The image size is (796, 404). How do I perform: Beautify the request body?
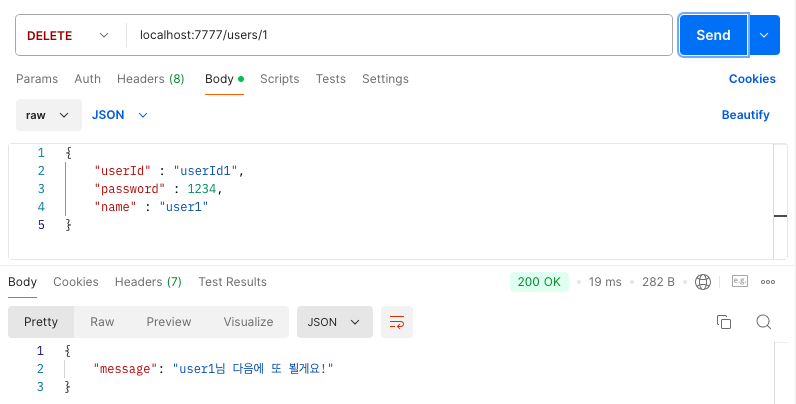[746, 115]
